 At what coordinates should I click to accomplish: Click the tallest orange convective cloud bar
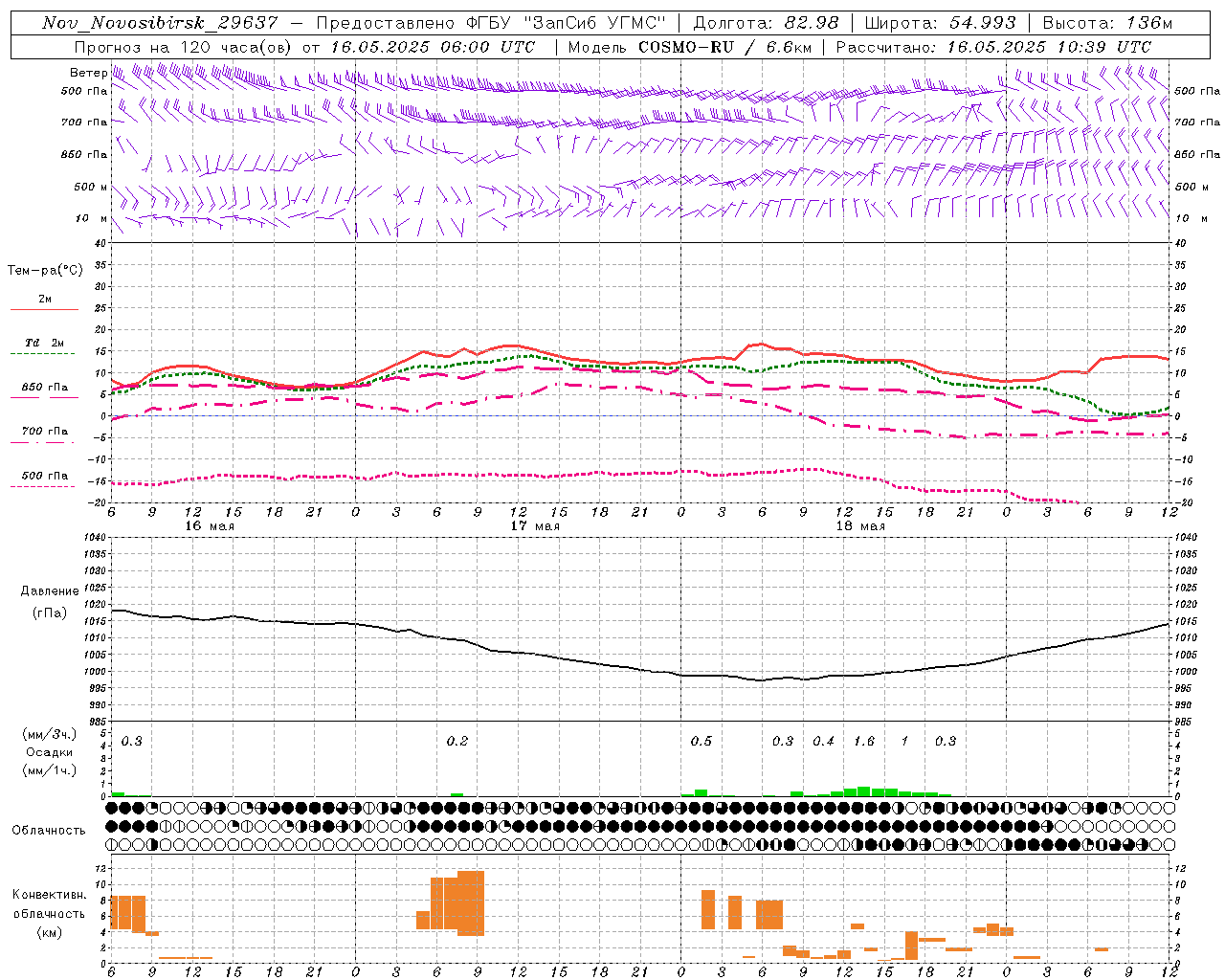tap(471, 903)
